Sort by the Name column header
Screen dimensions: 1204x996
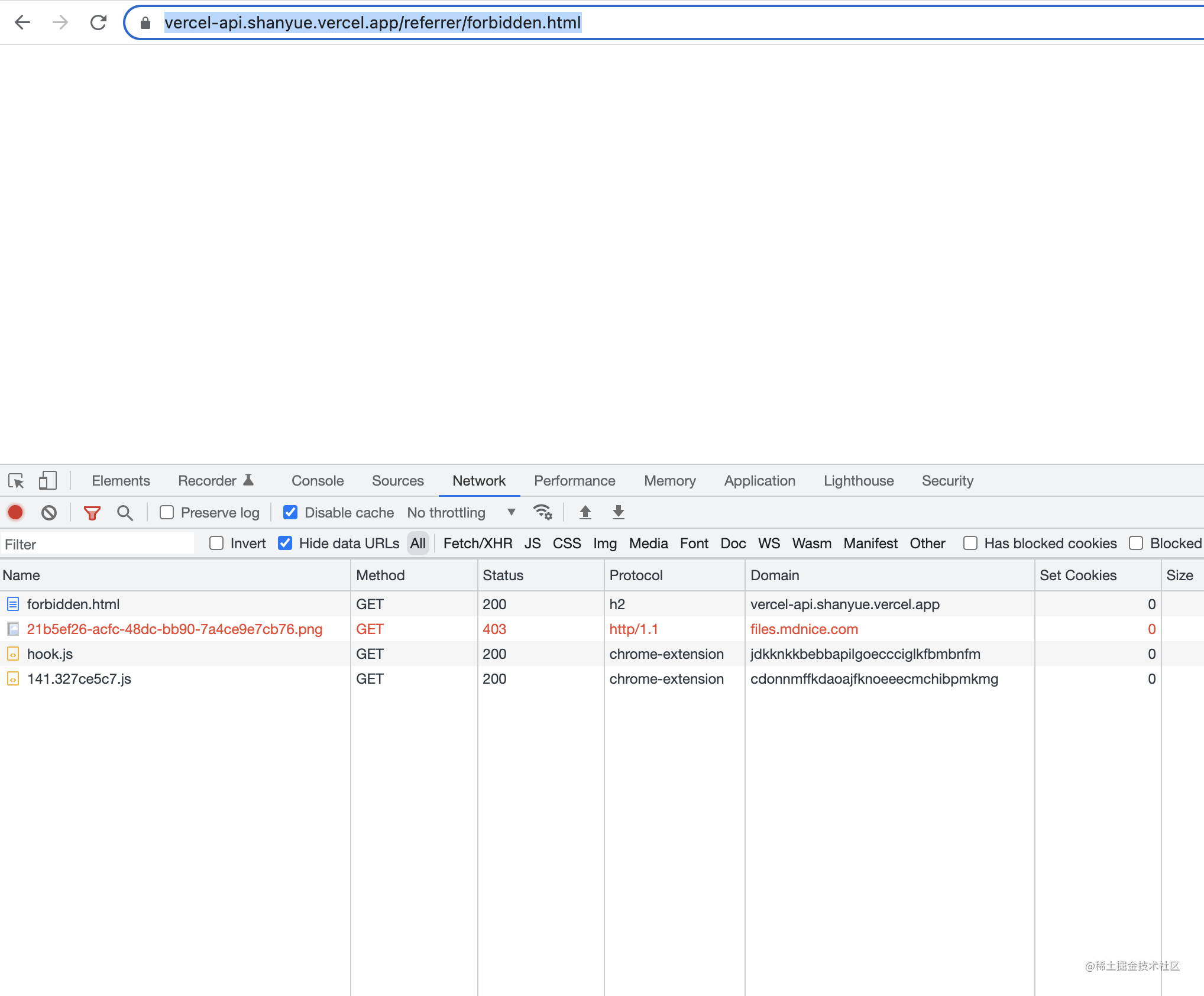click(x=175, y=575)
